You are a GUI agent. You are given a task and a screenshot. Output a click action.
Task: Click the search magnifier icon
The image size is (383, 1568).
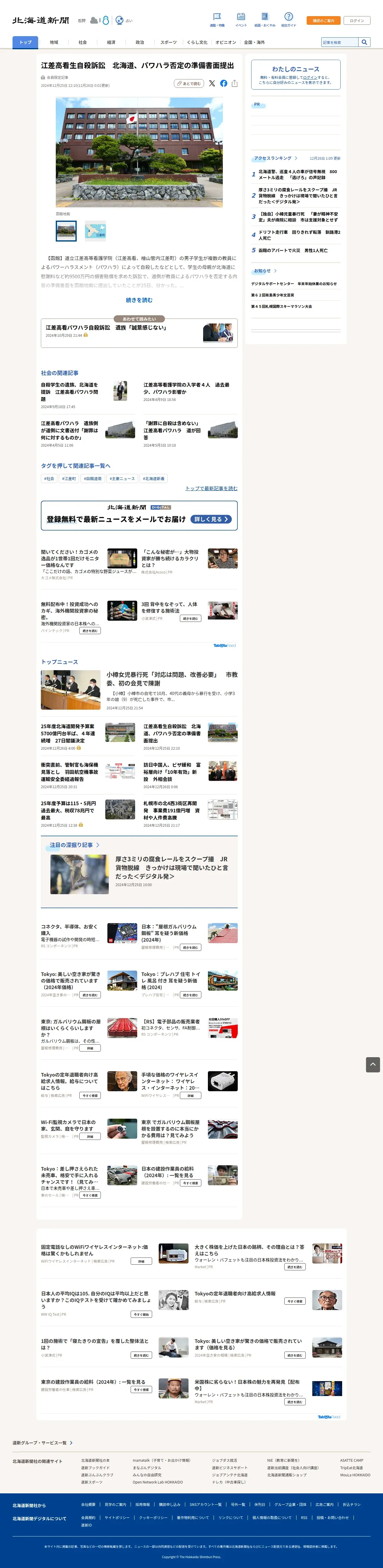(x=364, y=42)
